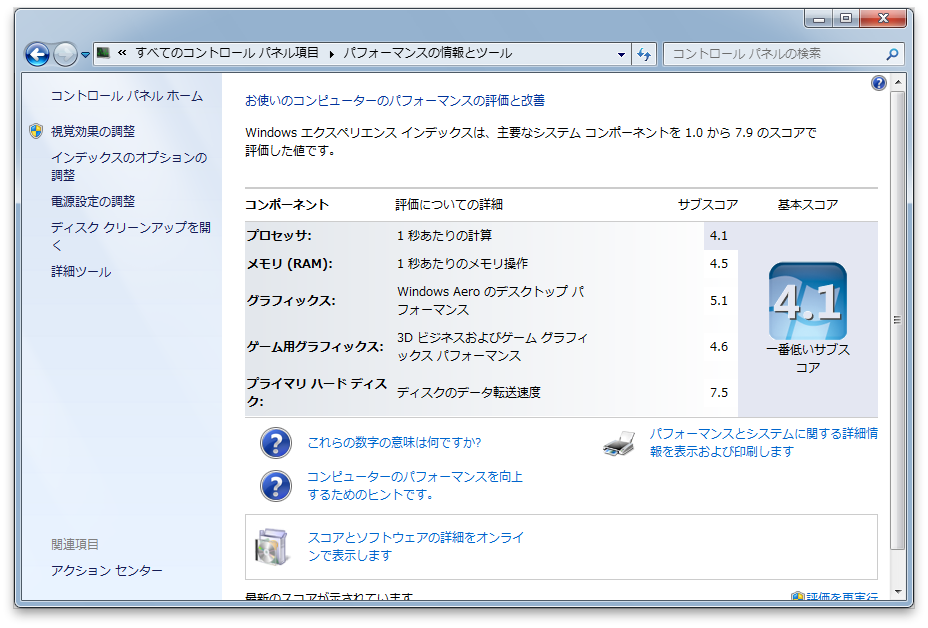Open インデックスのオプションの調整 link
Viewport: 928px width, 628px height.
129,166
